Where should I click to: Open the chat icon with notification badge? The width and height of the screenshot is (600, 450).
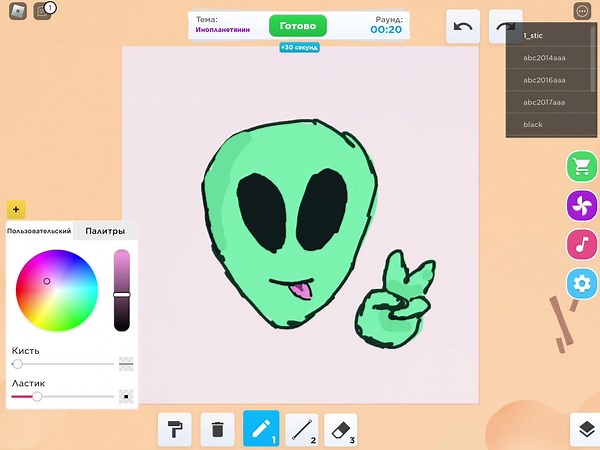pos(43,11)
